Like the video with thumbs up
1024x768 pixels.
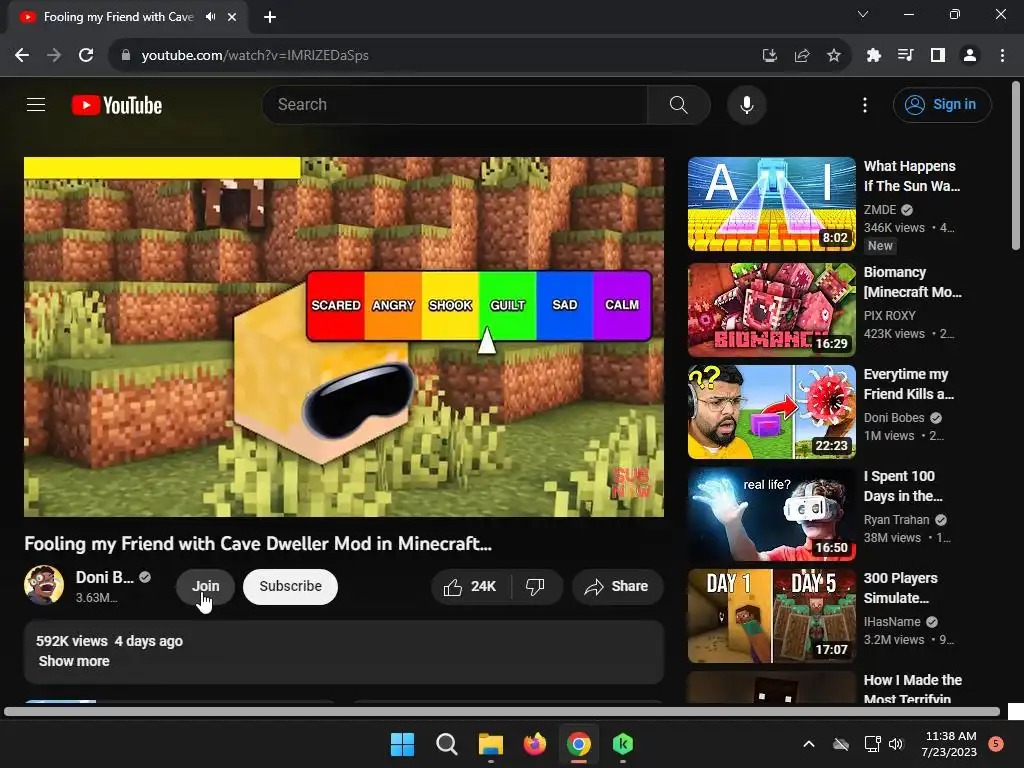[470, 586]
